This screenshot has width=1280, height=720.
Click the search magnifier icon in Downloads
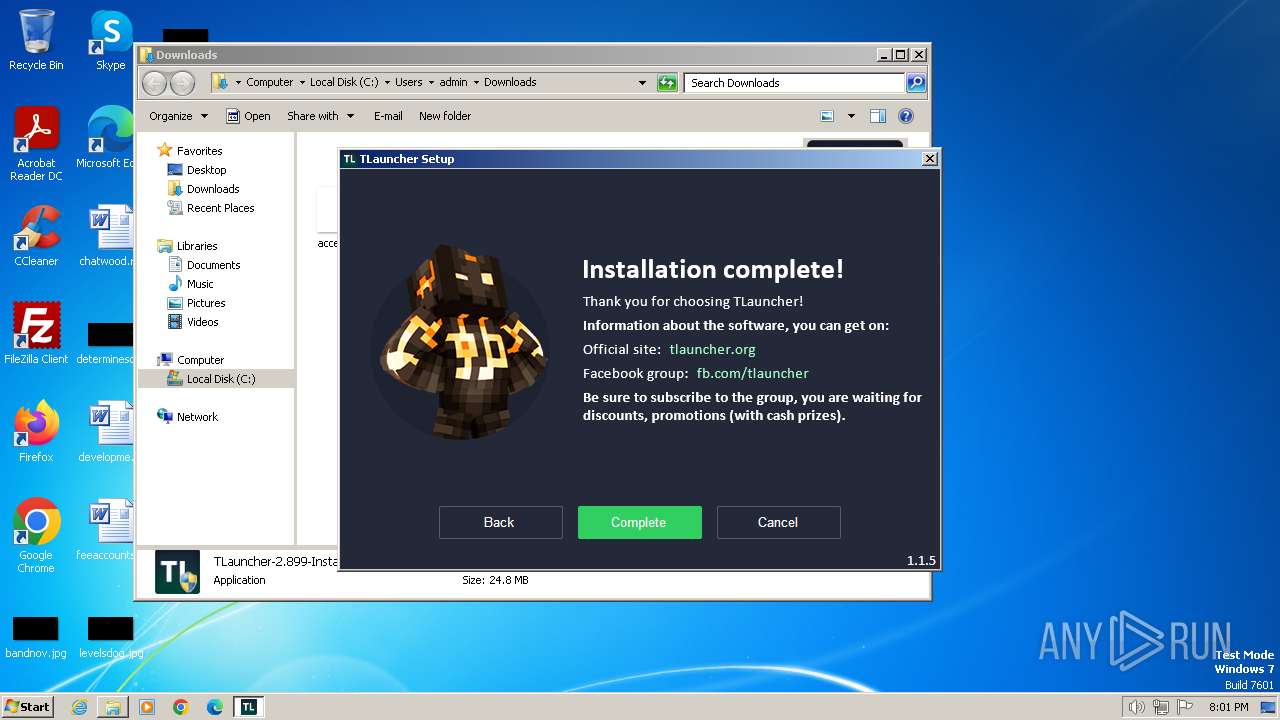[916, 83]
